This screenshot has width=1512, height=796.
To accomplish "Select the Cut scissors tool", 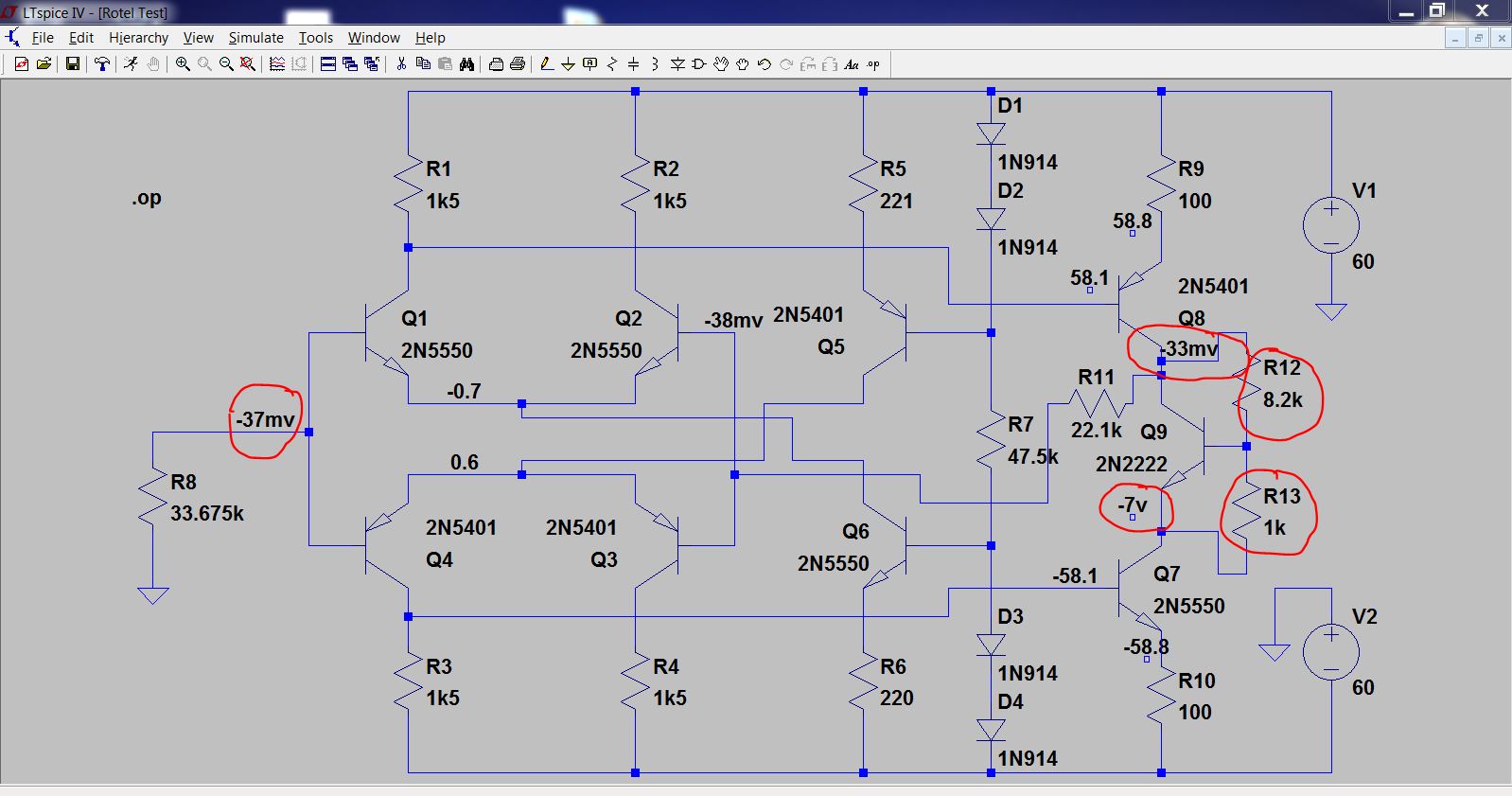I will point(401,64).
